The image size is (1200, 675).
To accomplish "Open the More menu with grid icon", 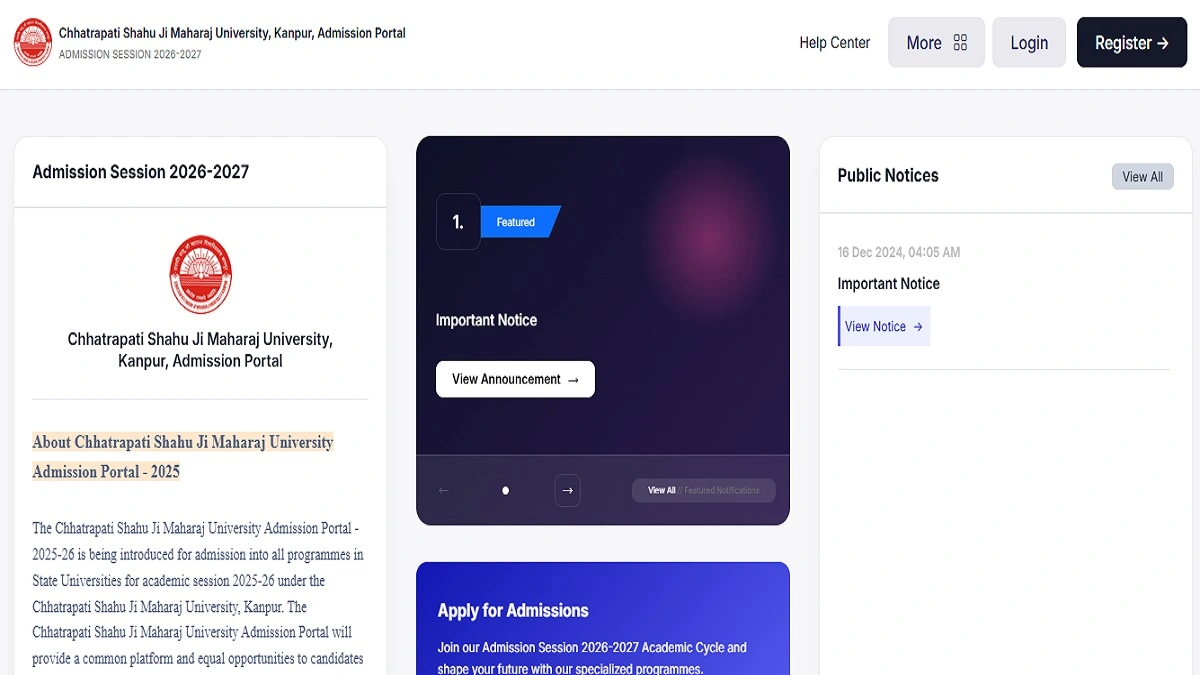I will click(x=936, y=43).
